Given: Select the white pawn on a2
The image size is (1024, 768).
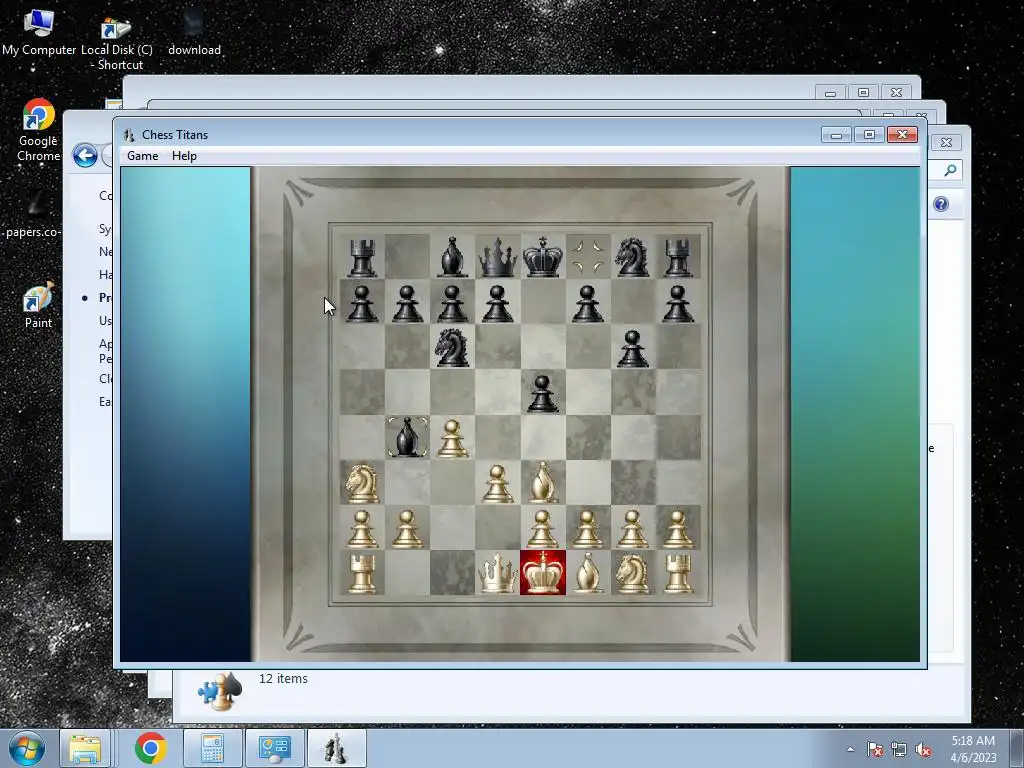Looking at the screenshot, I should (x=362, y=529).
